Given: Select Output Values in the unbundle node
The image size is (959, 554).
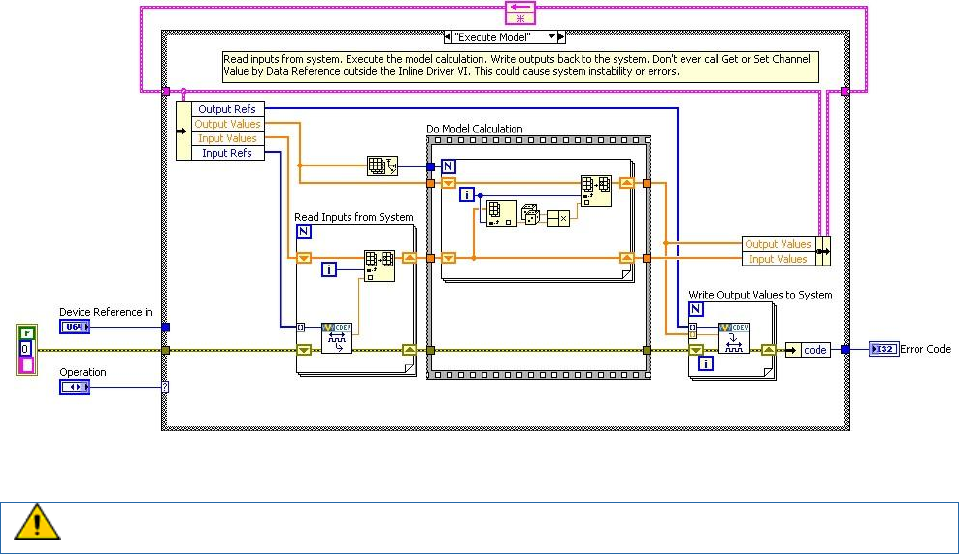Looking at the screenshot, I should [228, 124].
